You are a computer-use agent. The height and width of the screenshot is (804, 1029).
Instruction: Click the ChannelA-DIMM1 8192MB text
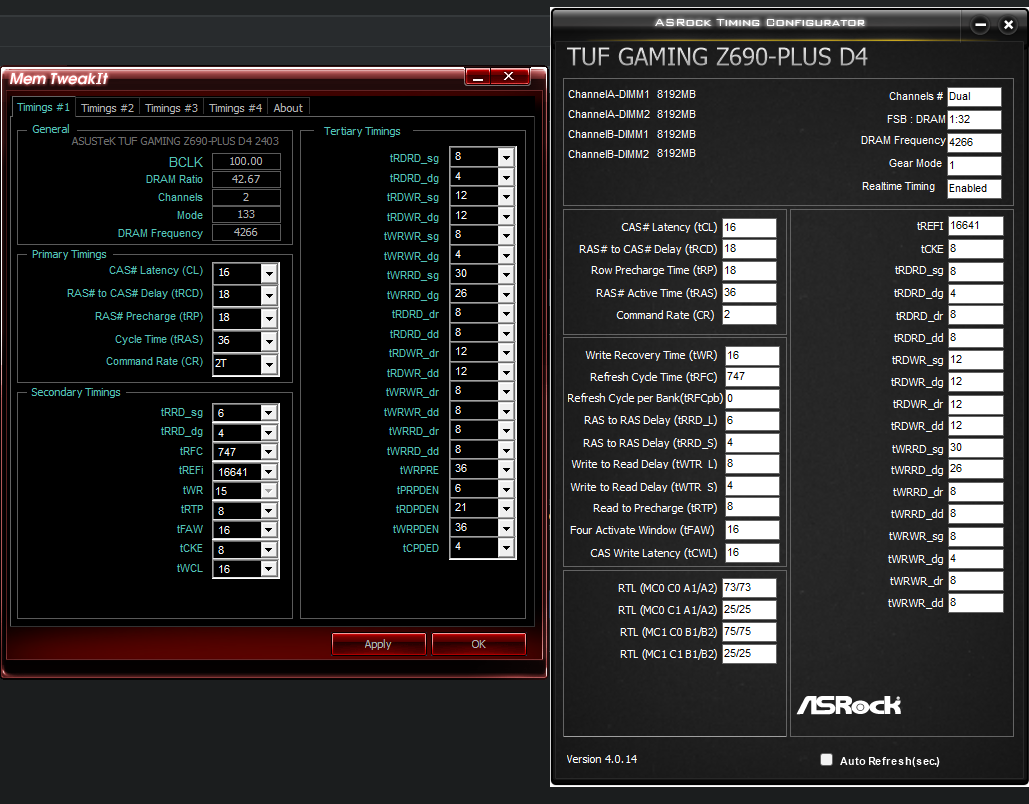click(x=631, y=95)
